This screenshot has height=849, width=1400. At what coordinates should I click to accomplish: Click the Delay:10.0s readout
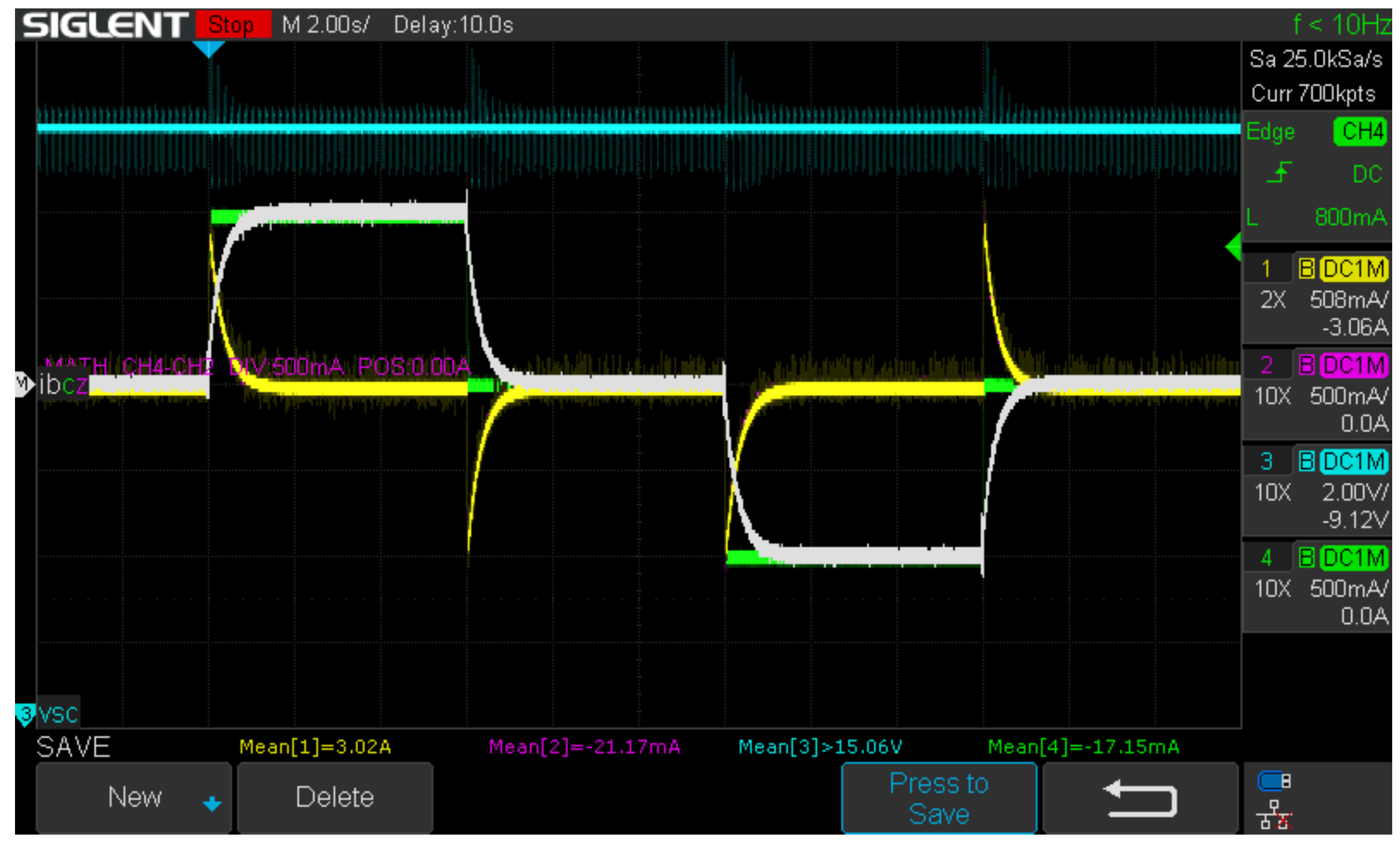[x=453, y=25]
